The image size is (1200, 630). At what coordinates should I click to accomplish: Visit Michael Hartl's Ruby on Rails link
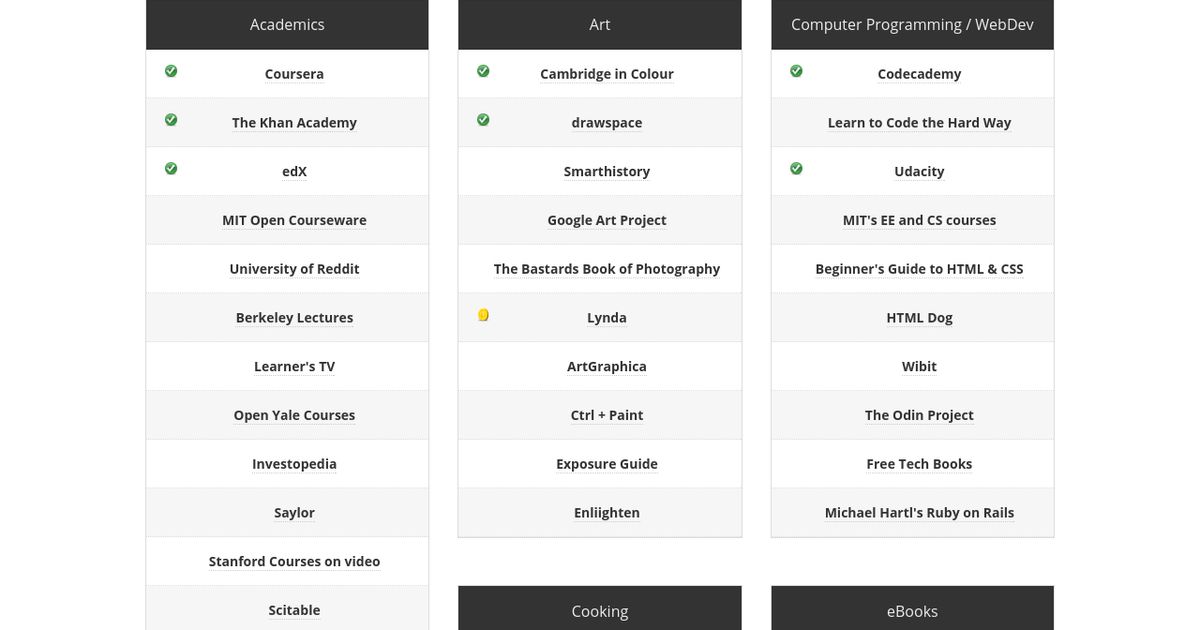pyautogui.click(x=919, y=513)
